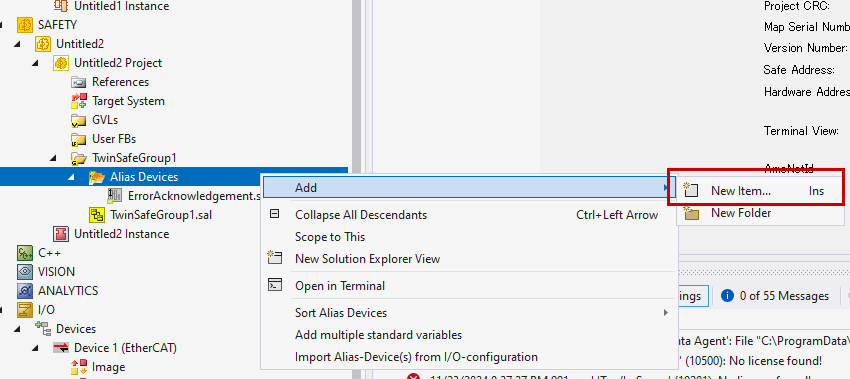This screenshot has width=850, height=379.
Task: Click the Image node icon
Action: point(79,367)
